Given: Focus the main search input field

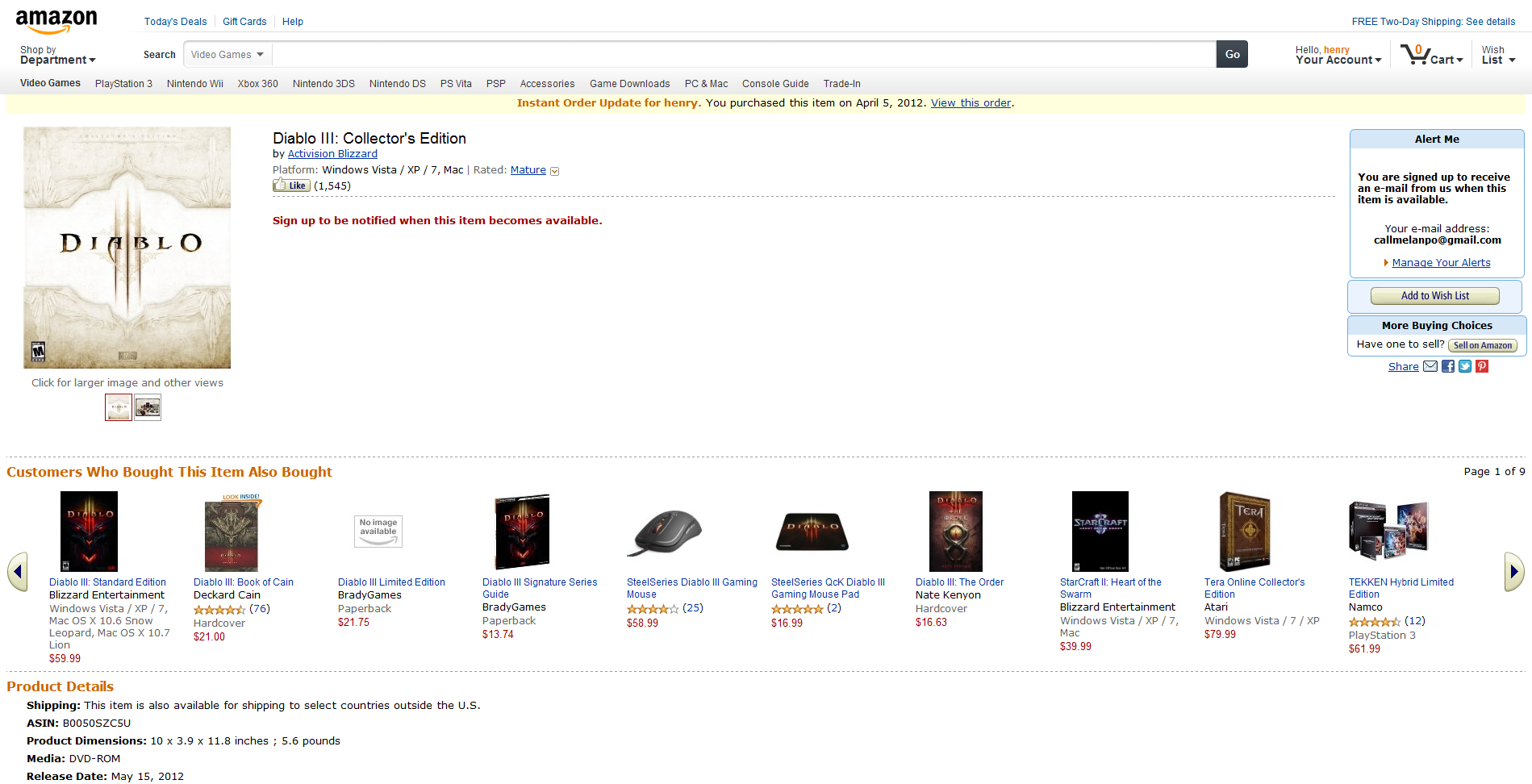Looking at the screenshot, I should (744, 55).
